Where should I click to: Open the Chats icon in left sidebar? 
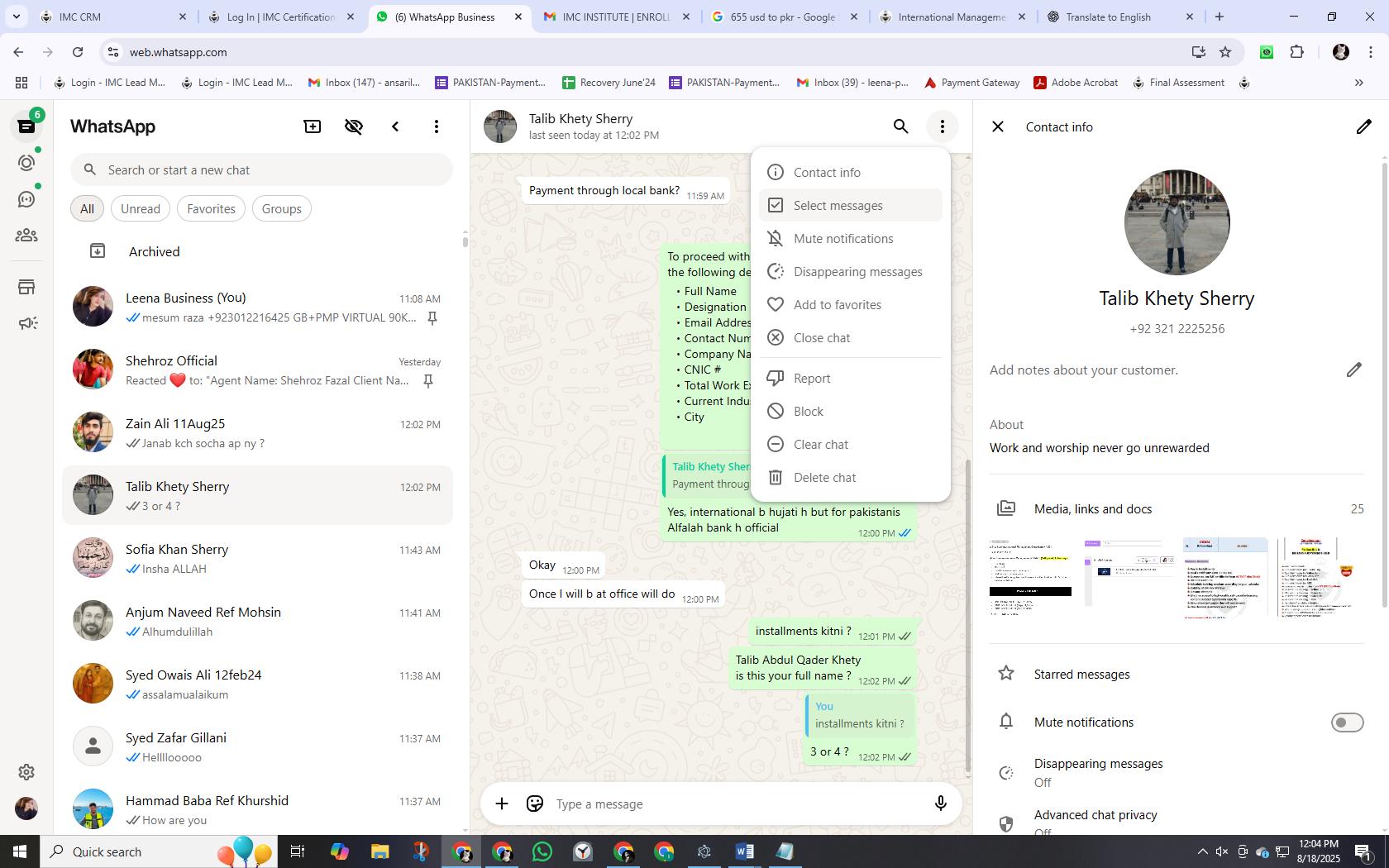[x=26, y=126]
